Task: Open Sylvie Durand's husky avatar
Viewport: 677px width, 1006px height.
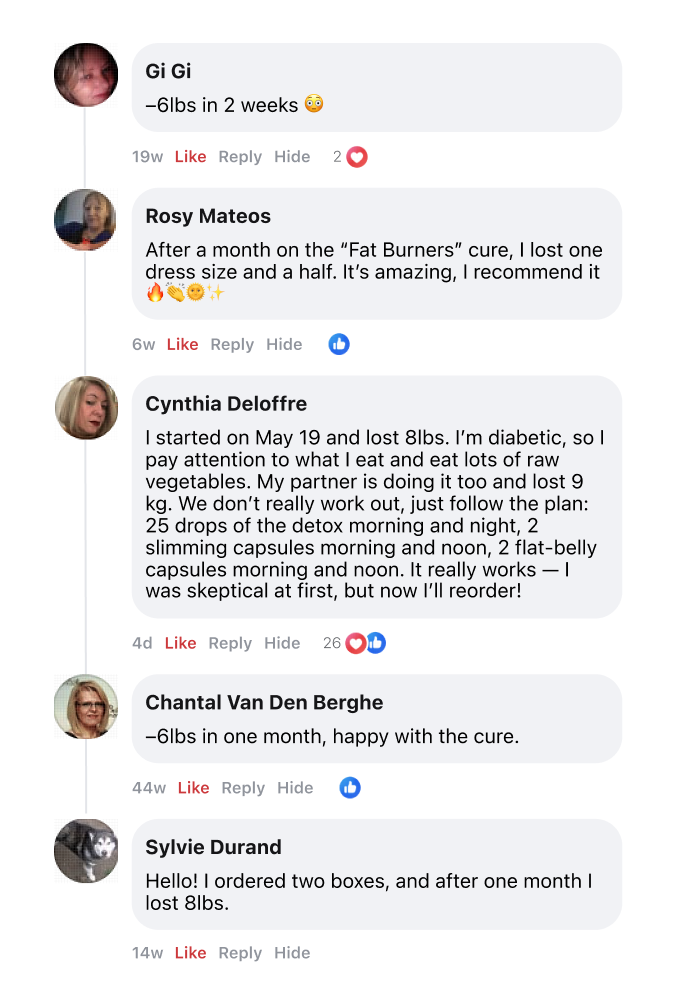Action: coord(86,851)
